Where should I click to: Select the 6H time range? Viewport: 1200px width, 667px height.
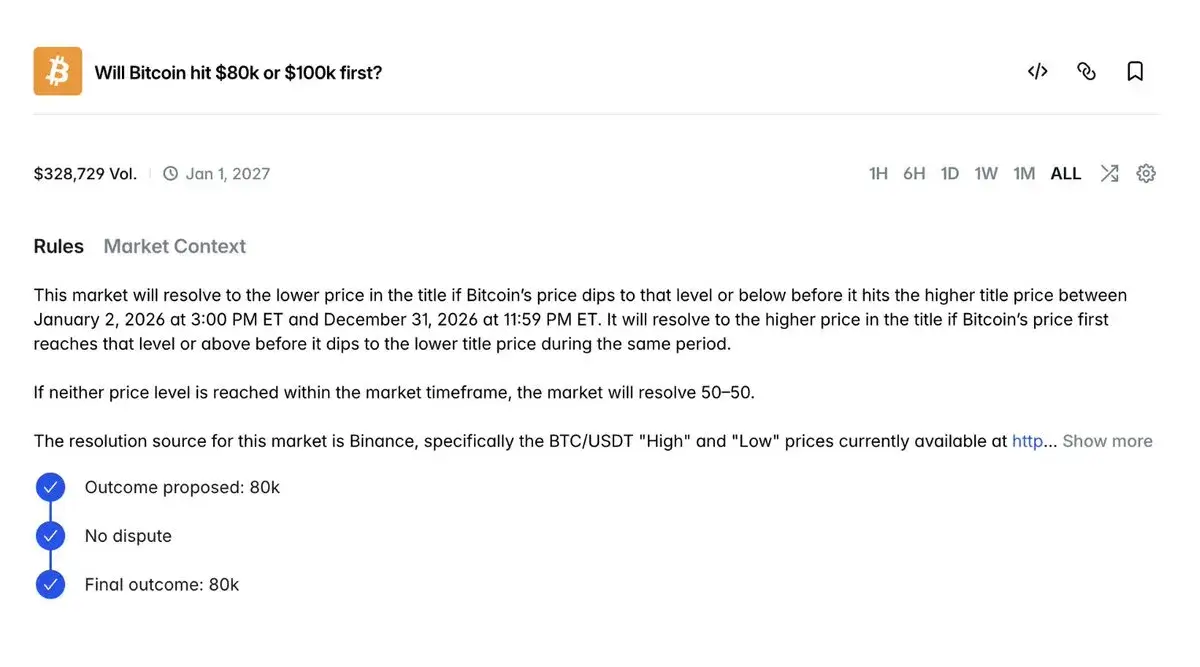tap(914, 174)
